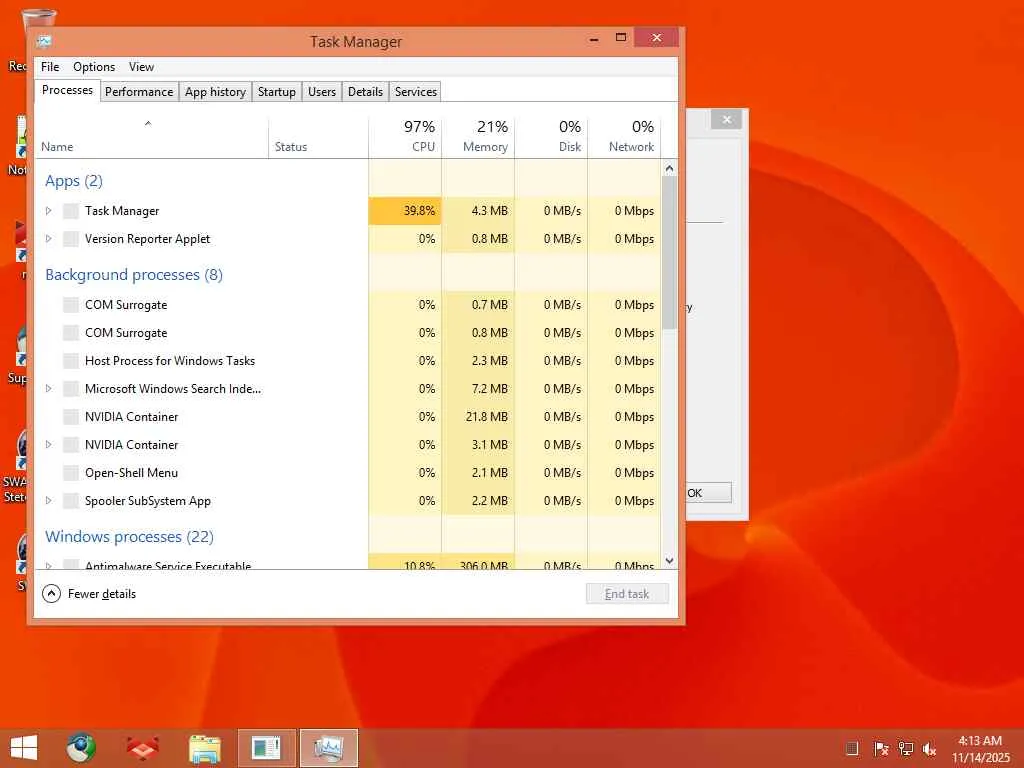Click the scrollbar down arrow
Screen dimensions: 1024x768
click(x=669, y=560)
